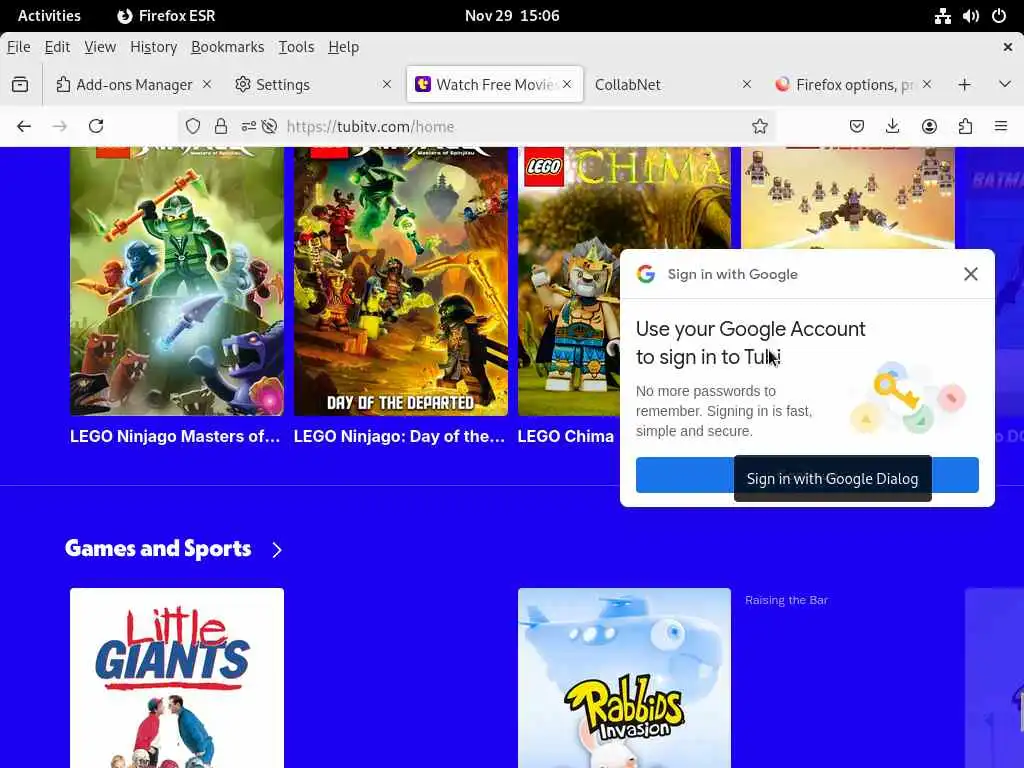Select the Little Giants poster

pos(177,678)
